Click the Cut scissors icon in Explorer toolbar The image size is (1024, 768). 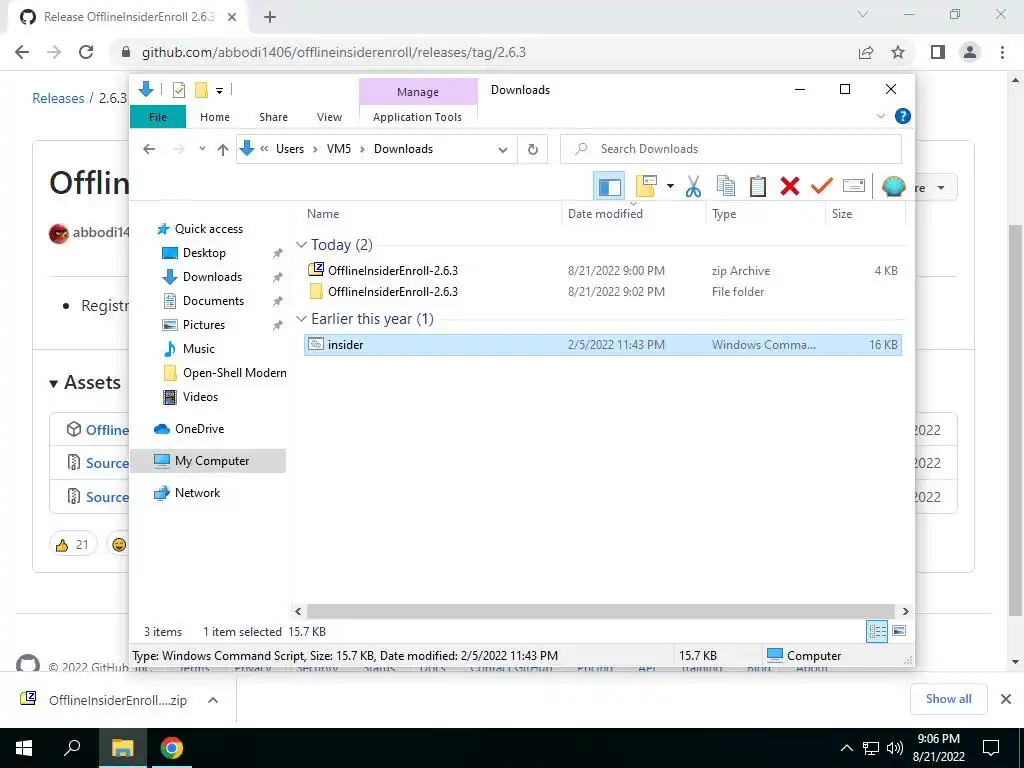693,187
